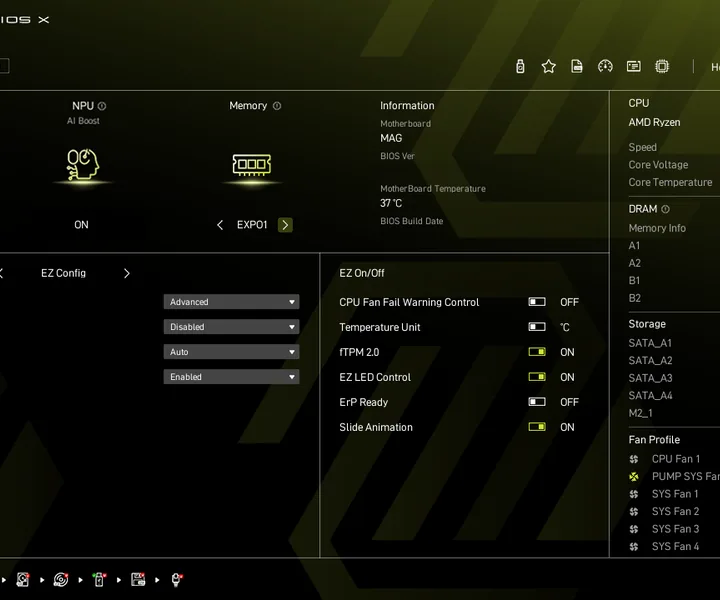The image size is (720, 600).
Task: Go to previous memory profile before EXPO1
Action: [x=220, y=225]
